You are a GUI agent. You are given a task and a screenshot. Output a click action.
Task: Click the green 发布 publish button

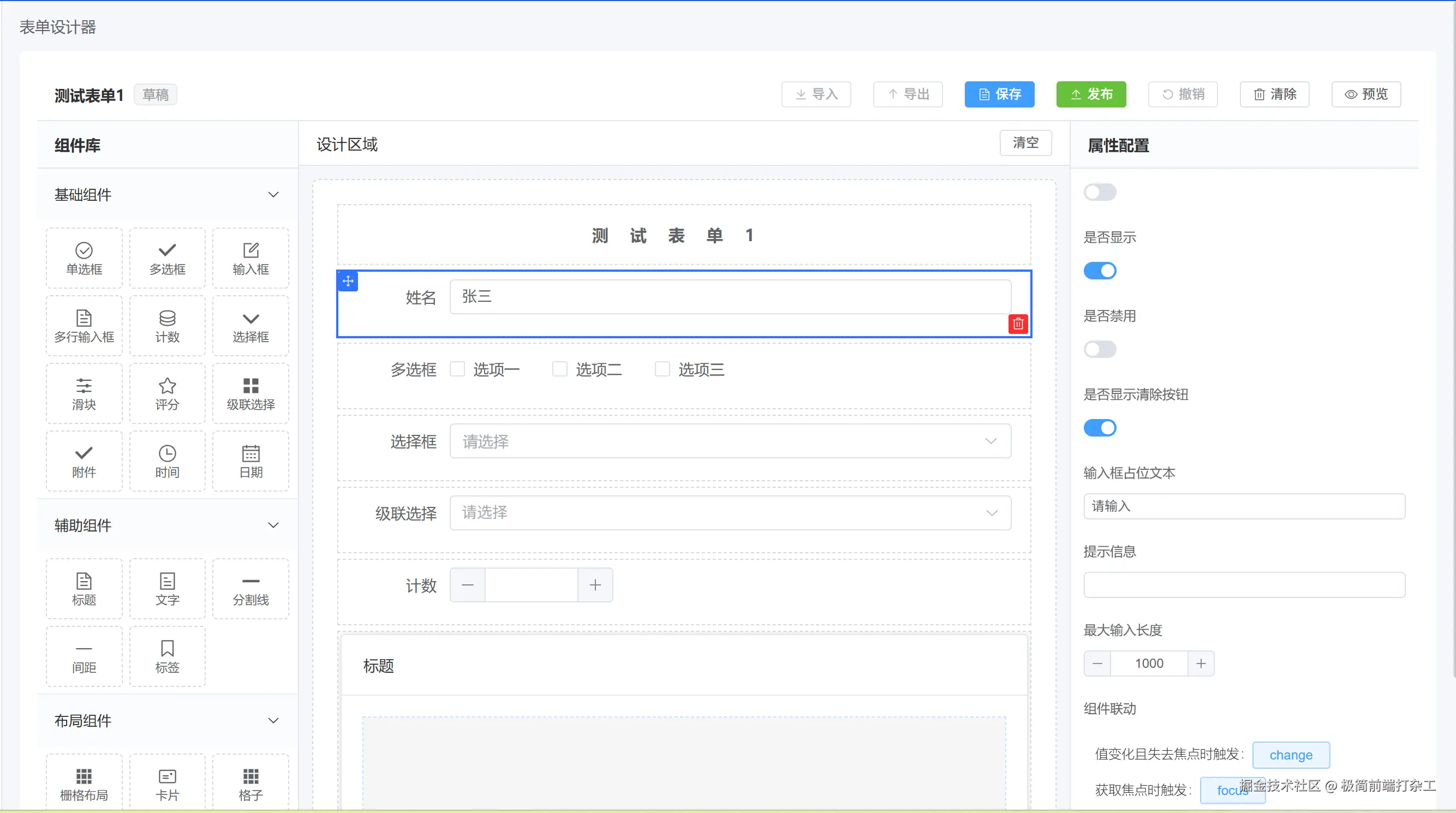(x=1091, y=94)
